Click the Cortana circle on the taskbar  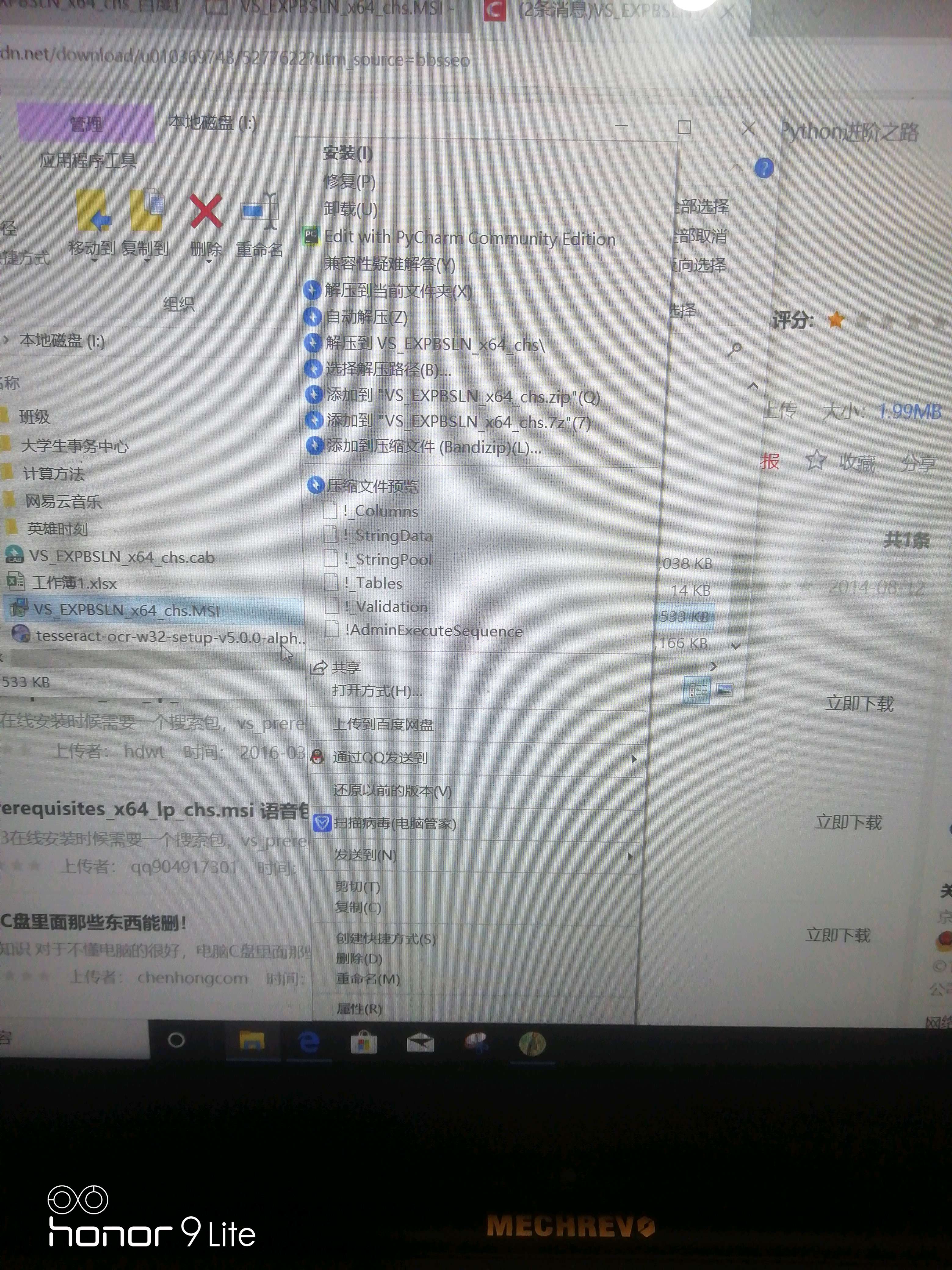pyautogui.click(x=176, y=1040)
